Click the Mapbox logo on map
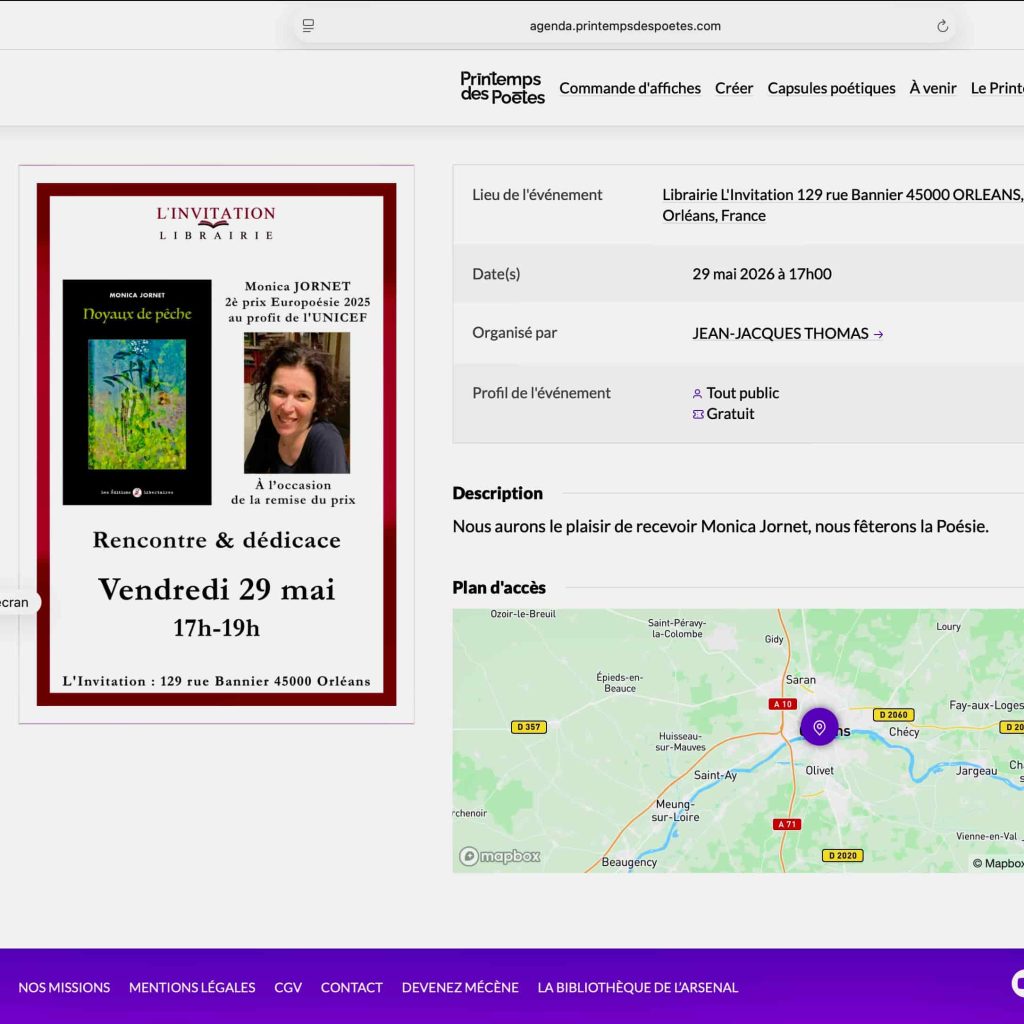1024x1024 pixels. [500, 856]
